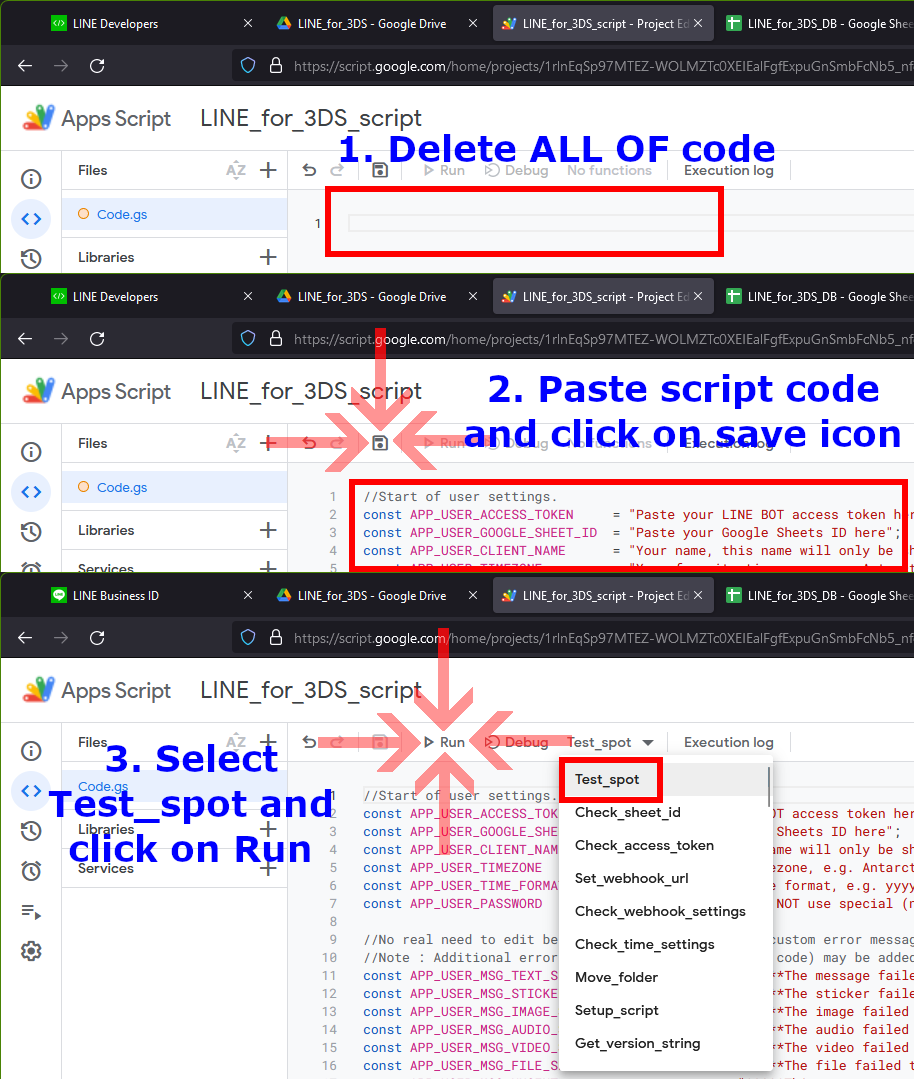Click the reload icon in the step 2 browser
Image resolution: width=914 pixels, height=1079 pixels.
(x=97, y=339)
